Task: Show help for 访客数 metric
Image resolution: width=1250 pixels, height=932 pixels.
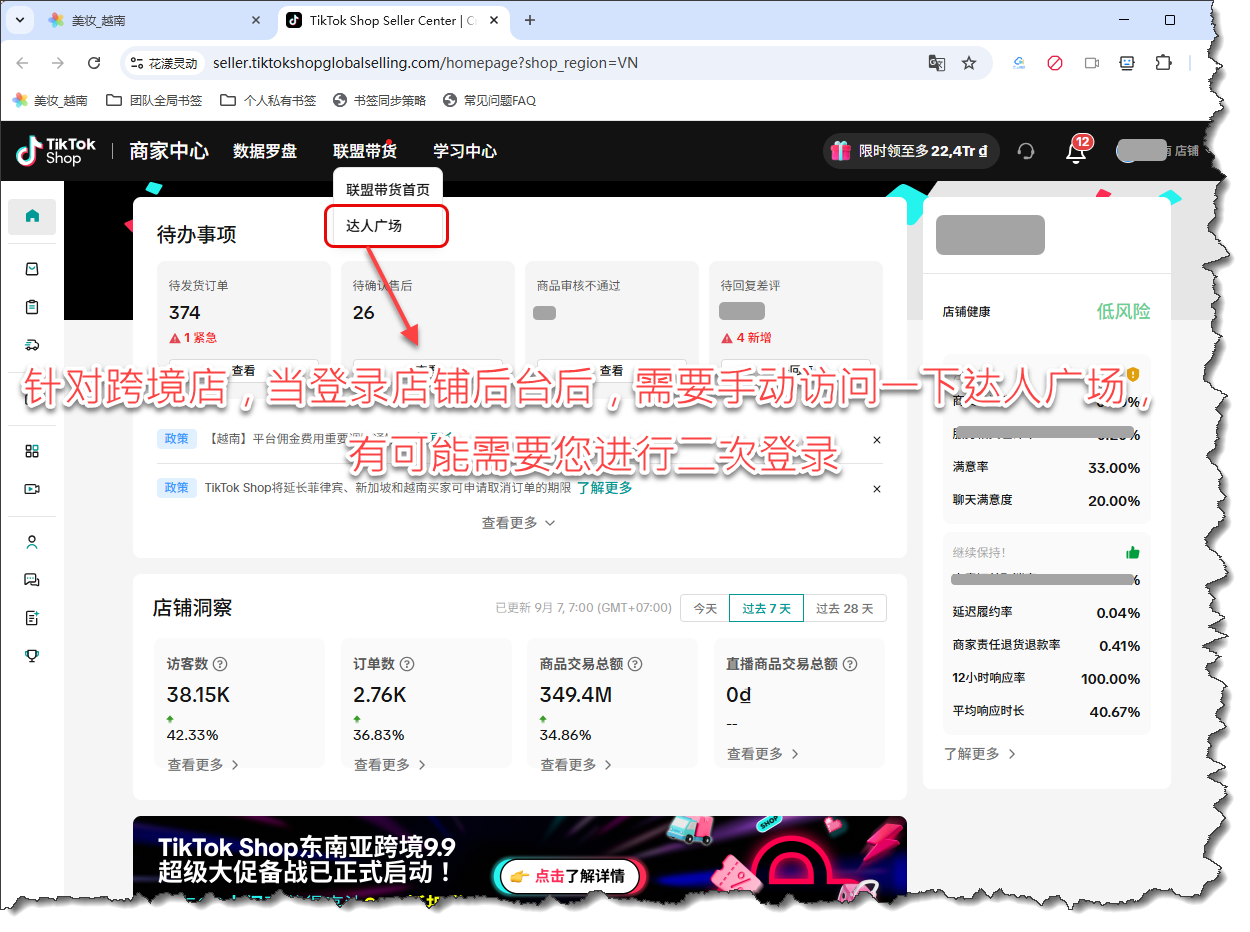Action: [x=220, y=664]
